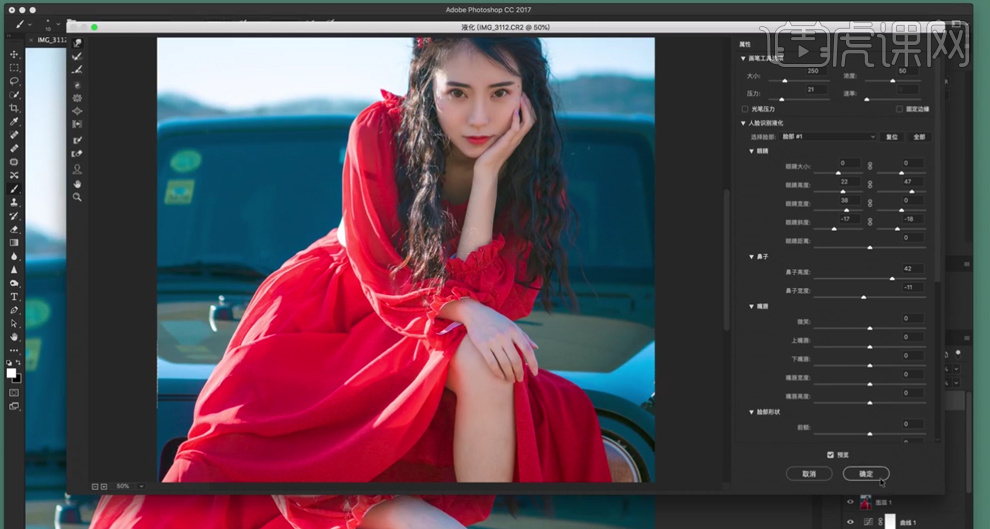This screenshot has height=529, width=990.
Task: Select the Freeze Mask tool
Action: 77,140
